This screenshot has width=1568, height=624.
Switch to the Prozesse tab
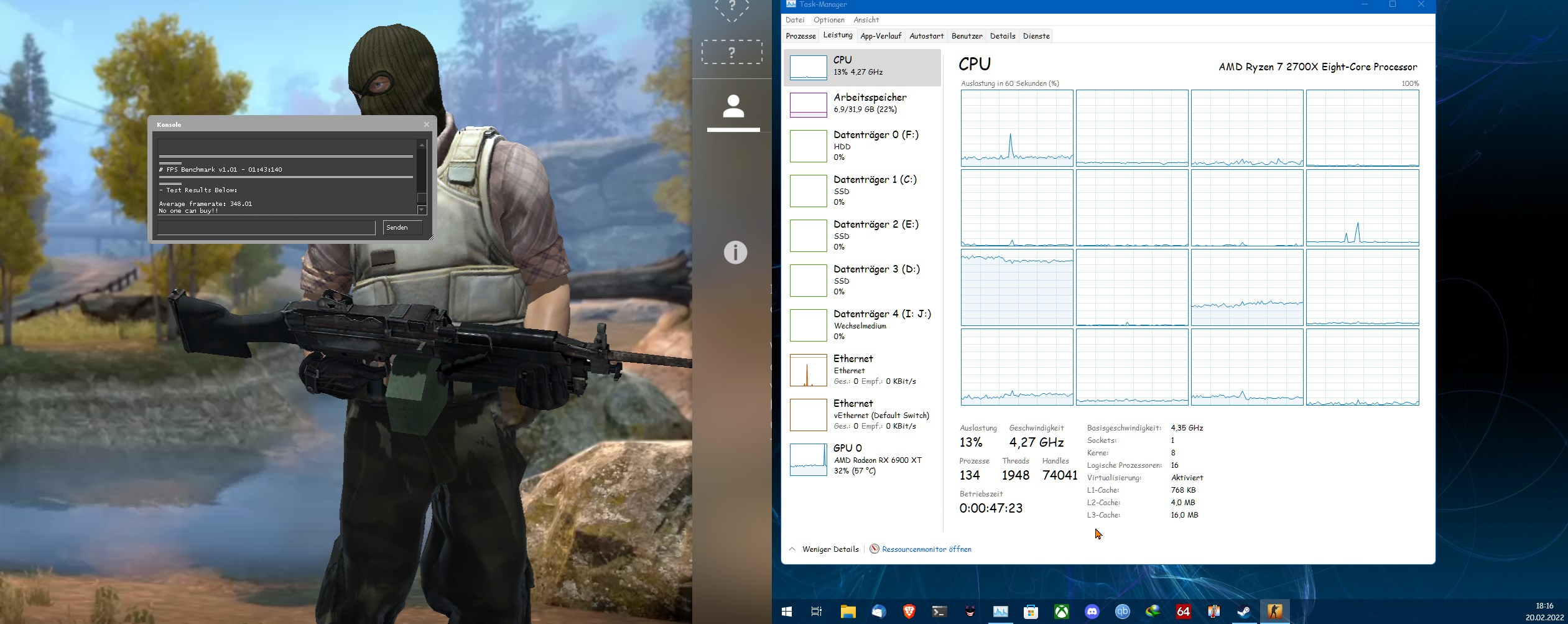[801, 36]
